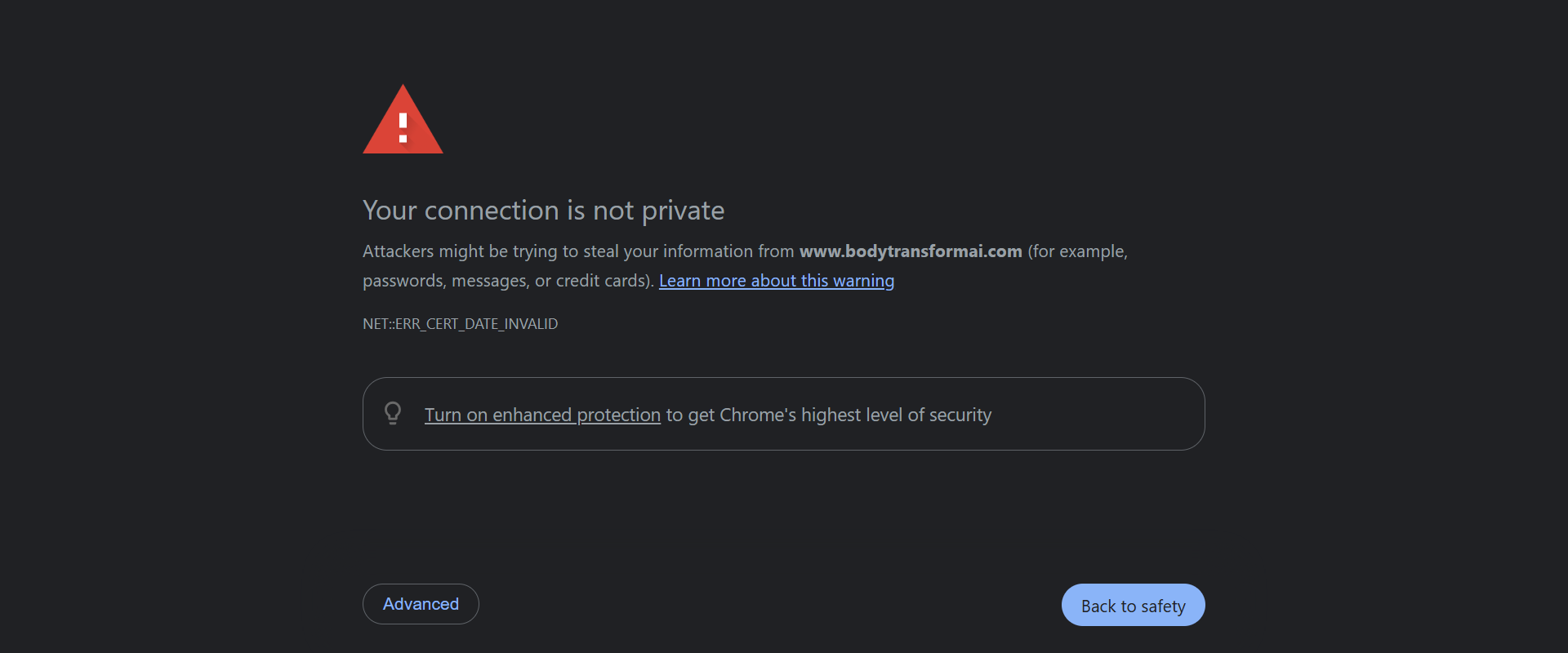The image size is (1568, 653).
Task: Click the bold www.bodytransformai.com domain text
Action: click(910, 251)
